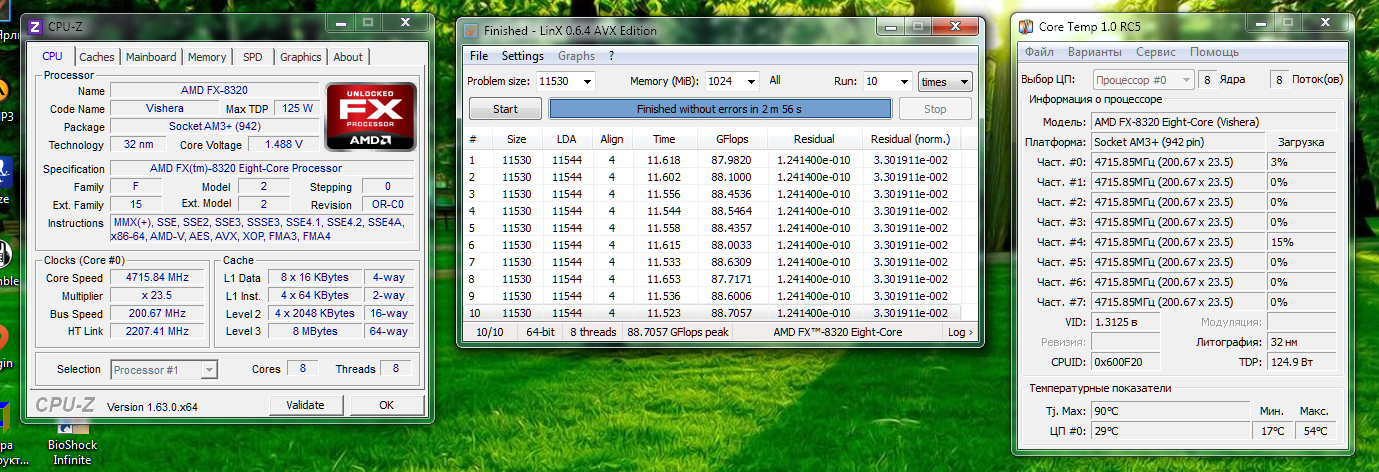The width and height of the screenshot is (1379, 472).
Task: Click the Tj. Max 90°C field
Action: (x=1170, y=410)
